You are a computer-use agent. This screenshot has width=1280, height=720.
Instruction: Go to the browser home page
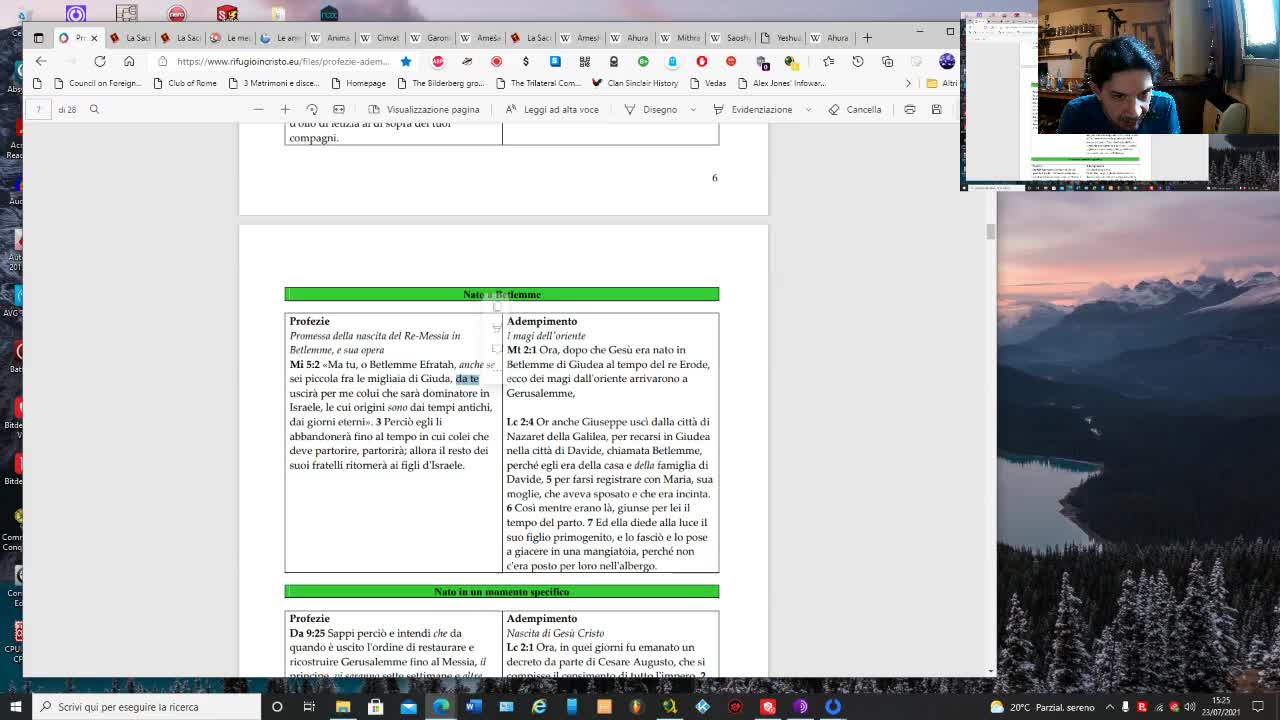129,61
